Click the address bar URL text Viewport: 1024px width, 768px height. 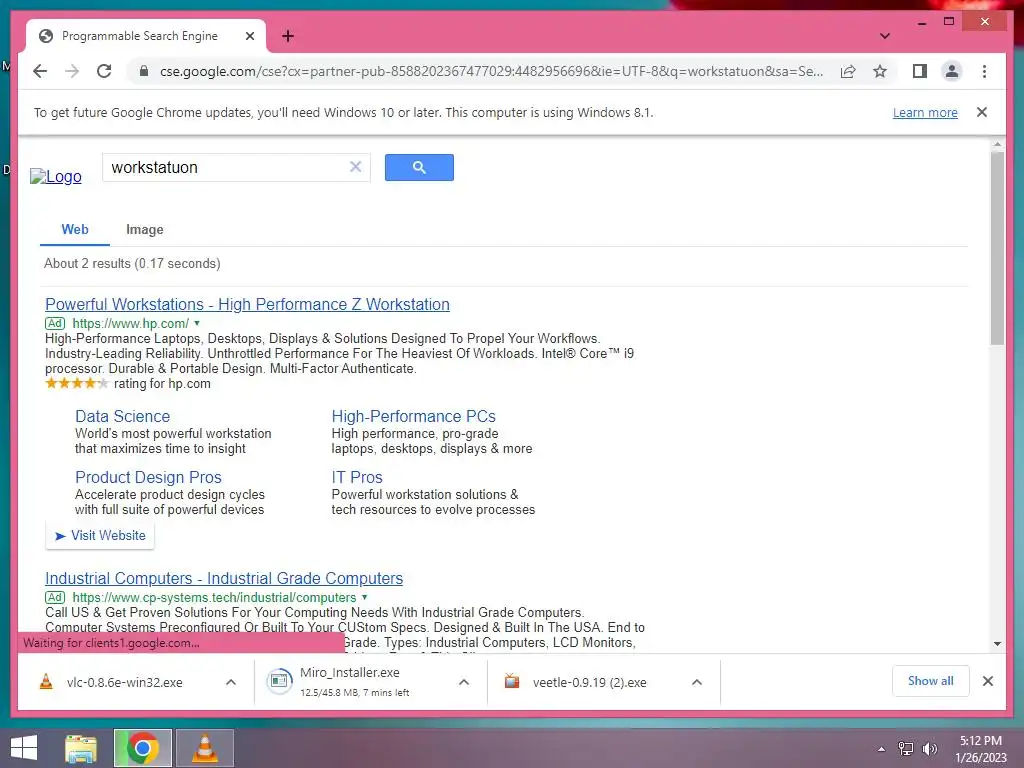491,71
